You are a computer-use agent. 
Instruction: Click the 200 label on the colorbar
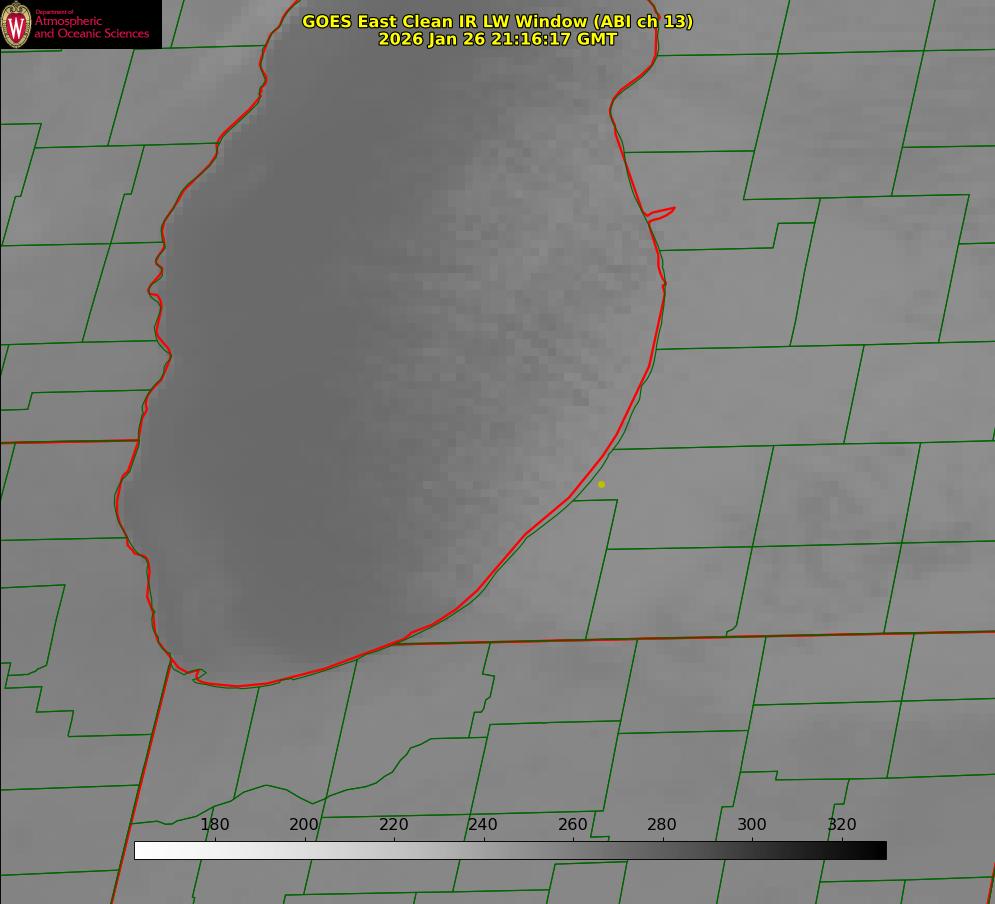click(304, 824)
